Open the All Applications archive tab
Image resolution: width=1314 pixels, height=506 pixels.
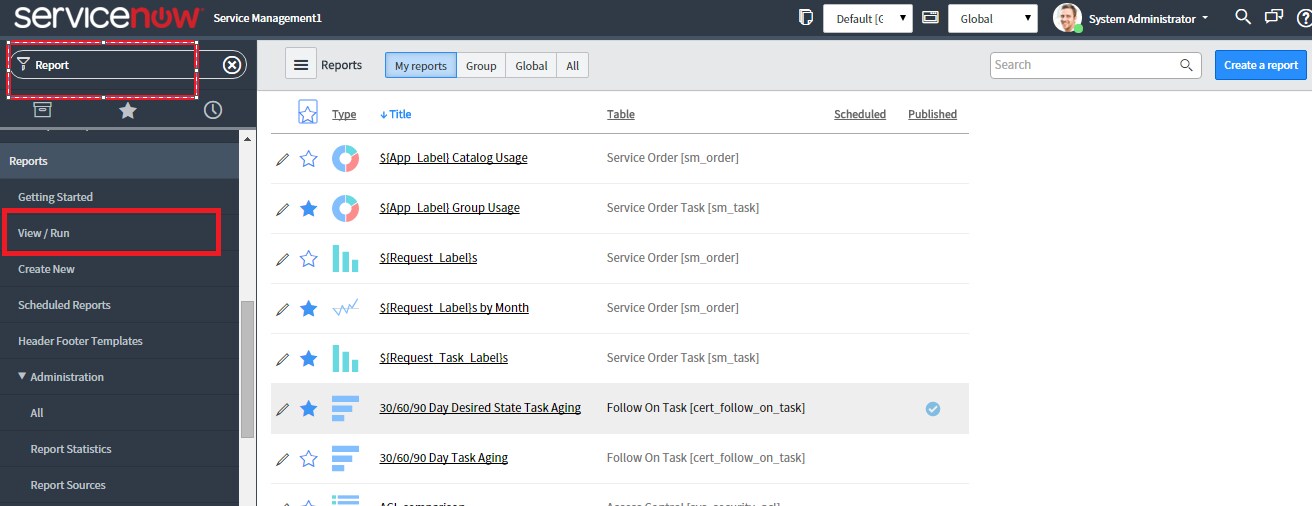42,110
